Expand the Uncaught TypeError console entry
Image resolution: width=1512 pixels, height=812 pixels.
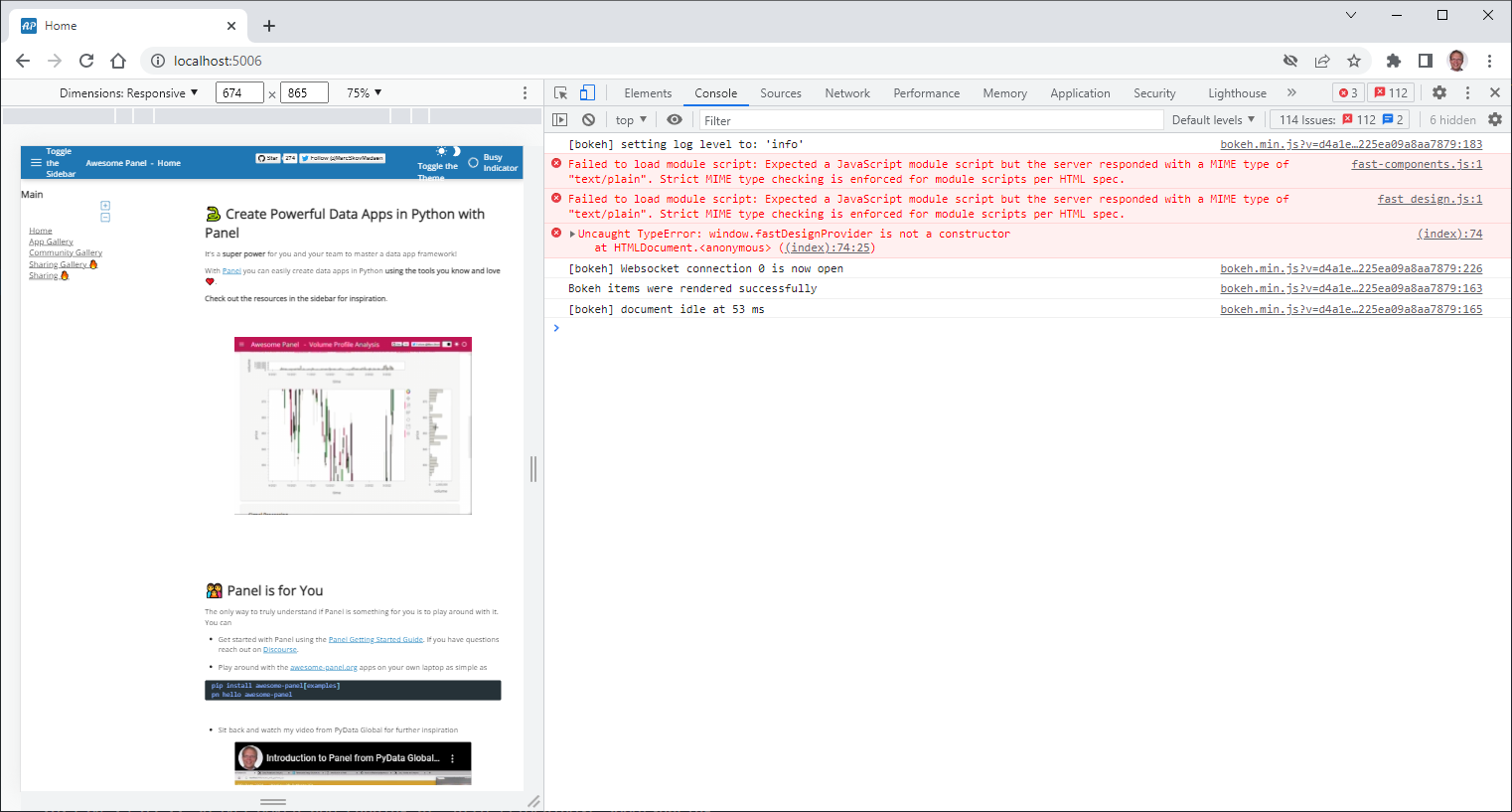(574, 233)
